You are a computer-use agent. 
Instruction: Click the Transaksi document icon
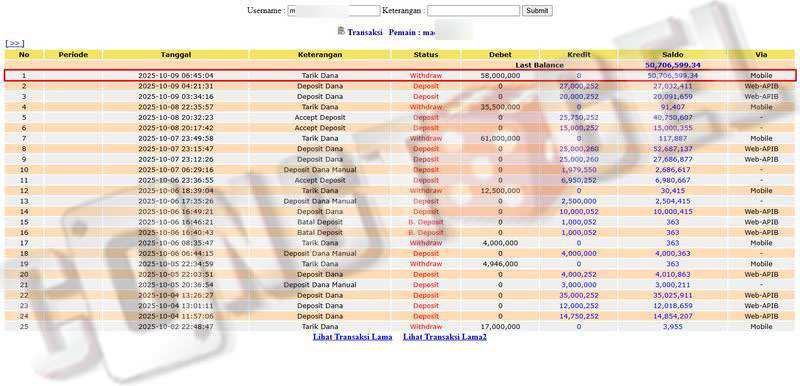tap(341, 31)
